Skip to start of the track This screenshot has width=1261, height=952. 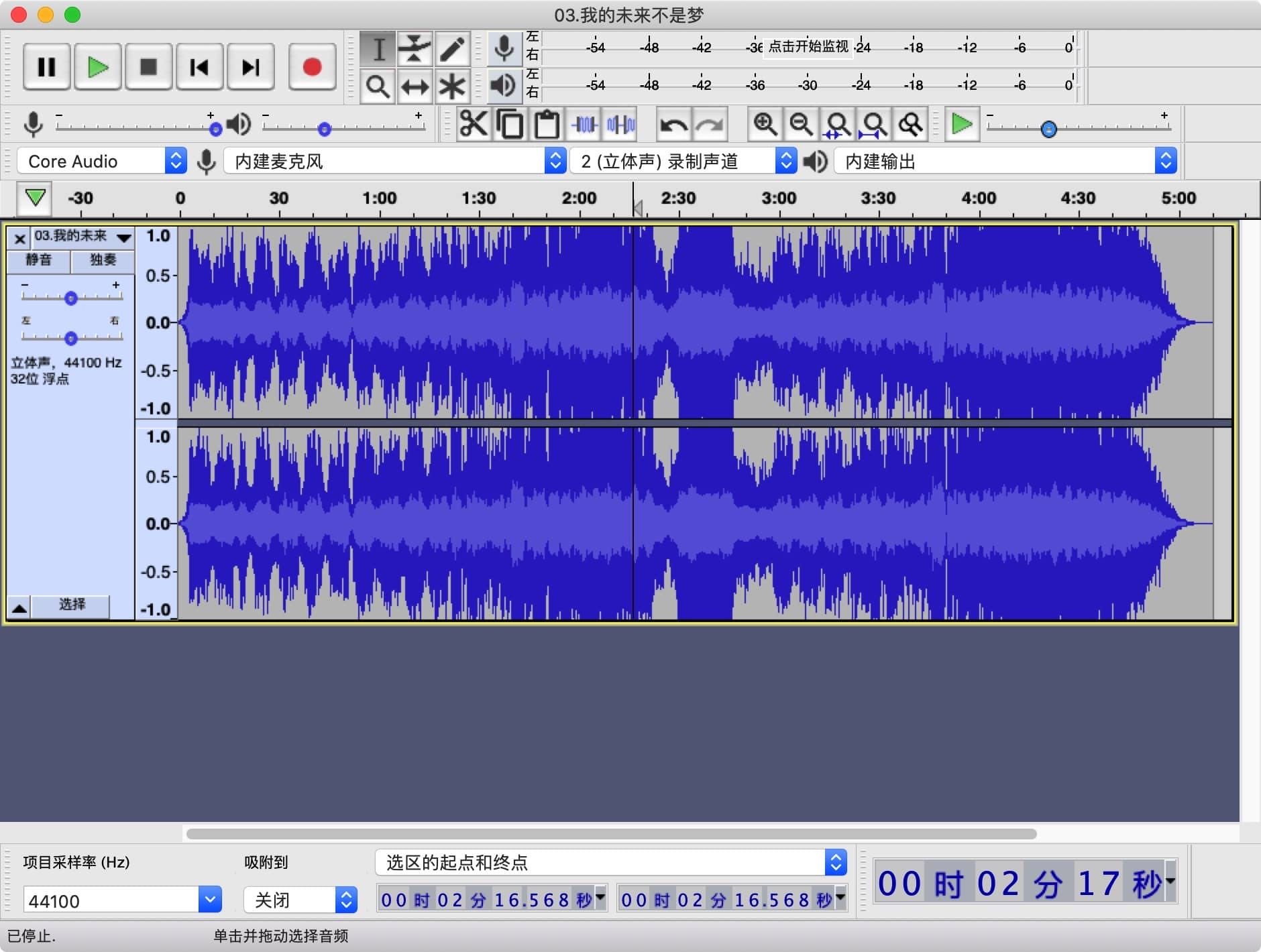(x=199, y=67)
